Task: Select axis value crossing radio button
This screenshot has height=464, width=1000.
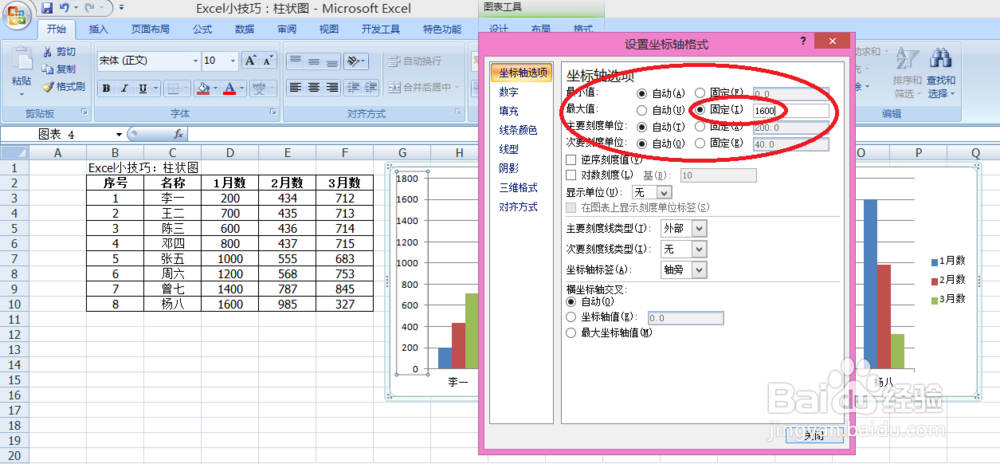Action: (x=571, y=317)
